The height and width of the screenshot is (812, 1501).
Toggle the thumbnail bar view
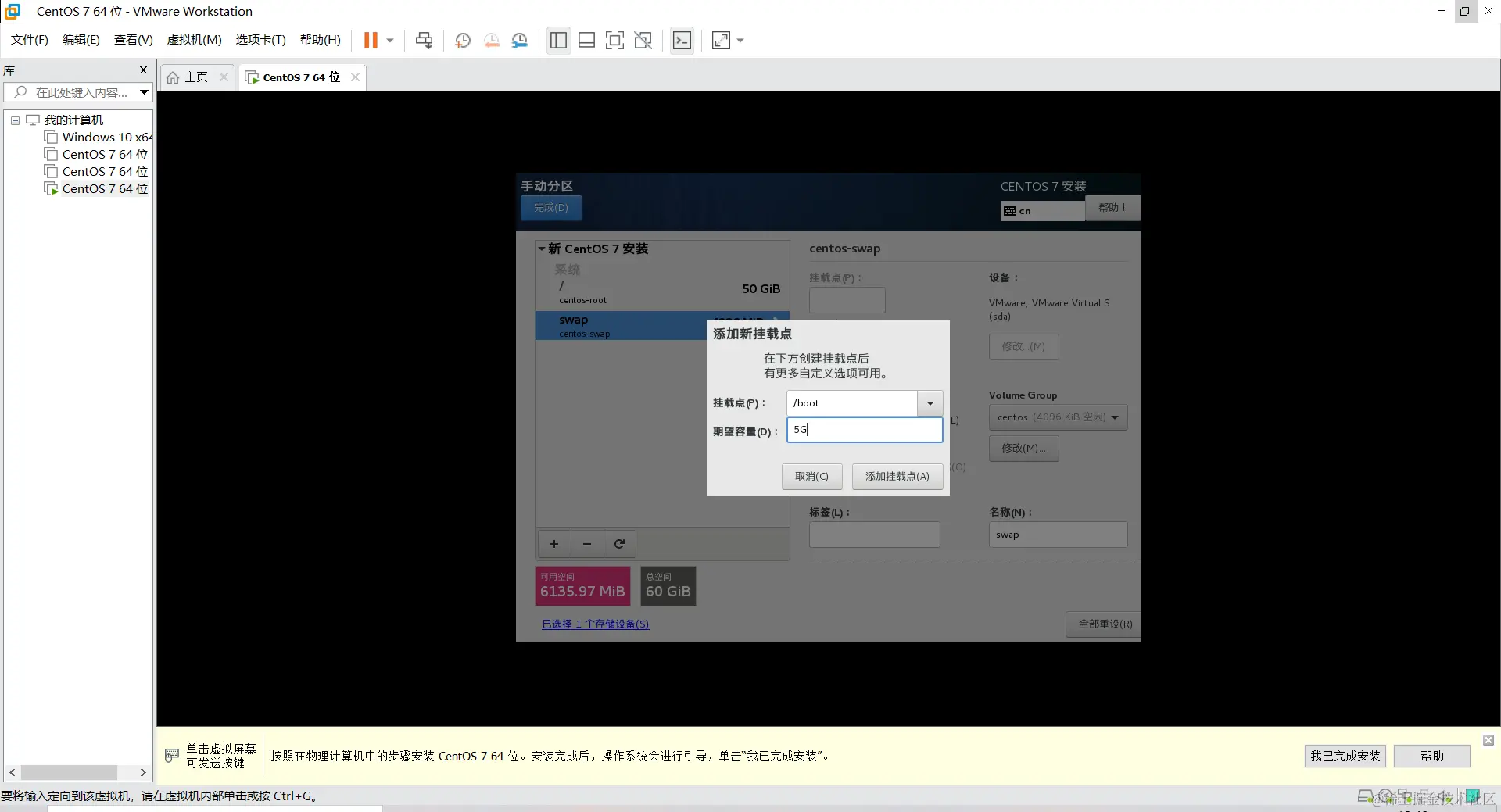(x=586, y=40)
